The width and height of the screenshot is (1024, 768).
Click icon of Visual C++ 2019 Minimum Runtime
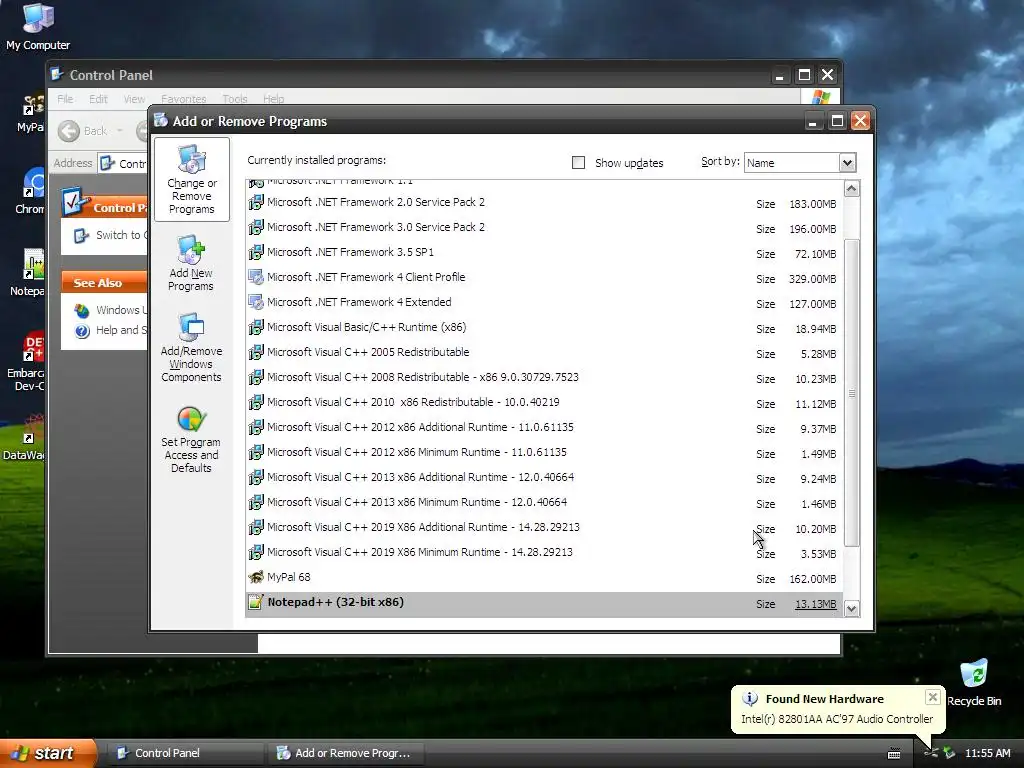tap(256, 552)
